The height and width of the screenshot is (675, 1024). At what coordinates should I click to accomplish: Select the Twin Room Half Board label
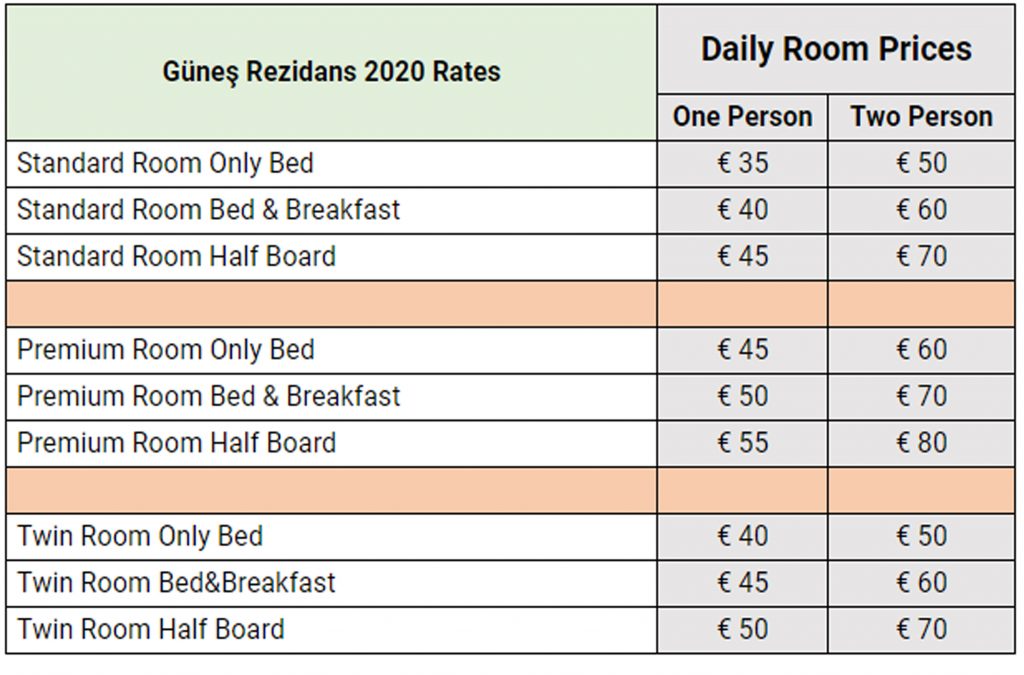pyautogui.click(x=151, y=629)
